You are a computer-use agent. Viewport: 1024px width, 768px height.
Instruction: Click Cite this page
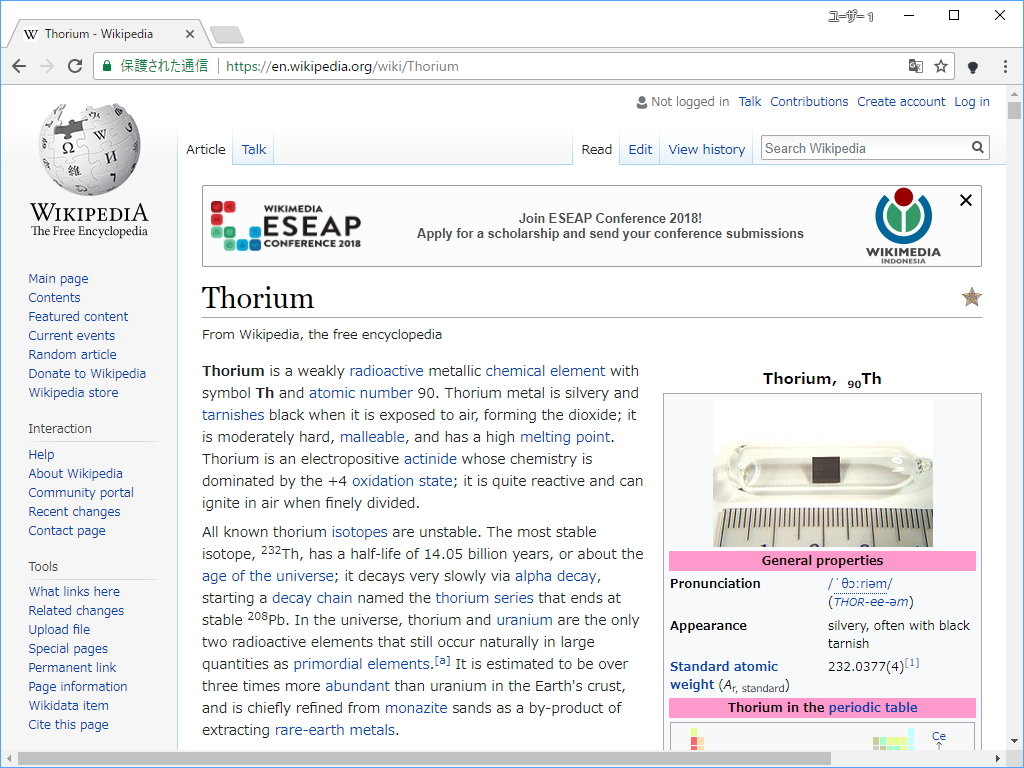68,724
